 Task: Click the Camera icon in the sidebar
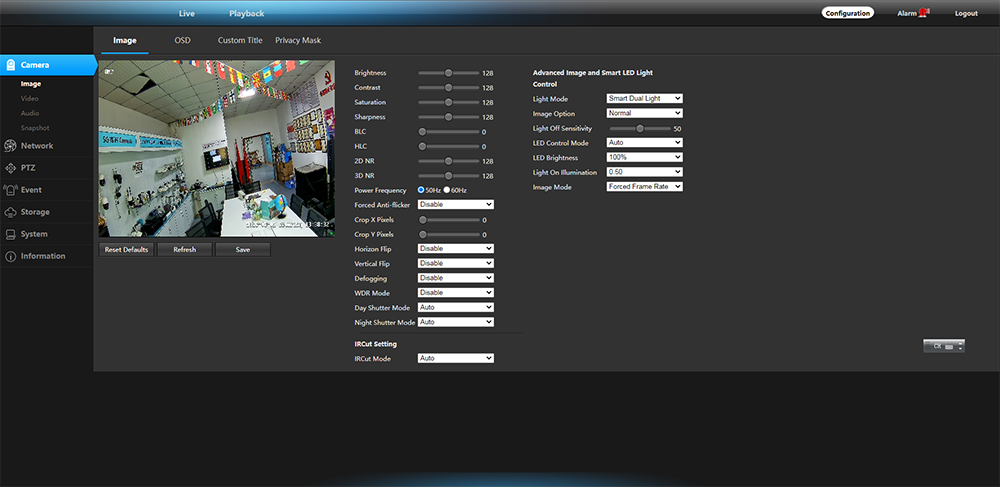pos(10,65)
